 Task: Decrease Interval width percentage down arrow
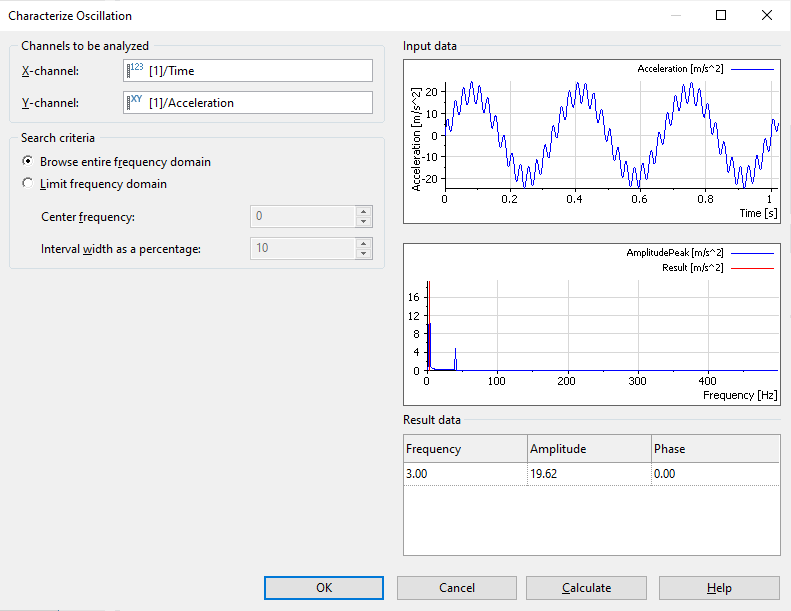pos(363,253)
